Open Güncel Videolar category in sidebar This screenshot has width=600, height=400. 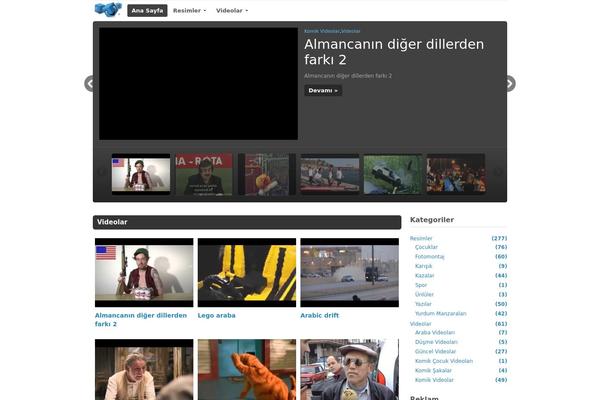click(x=435, y=351)
